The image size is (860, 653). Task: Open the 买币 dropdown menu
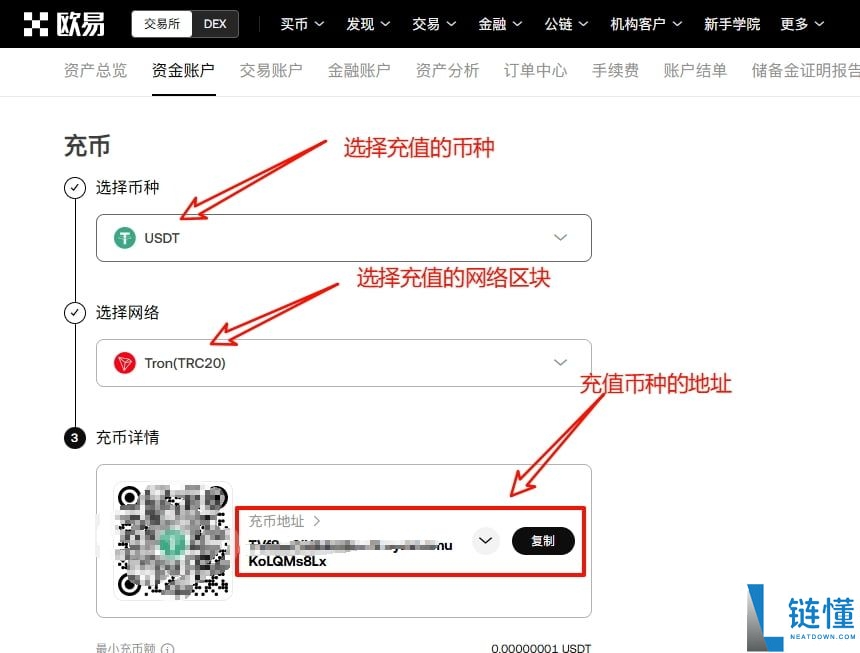coord(302,24)
